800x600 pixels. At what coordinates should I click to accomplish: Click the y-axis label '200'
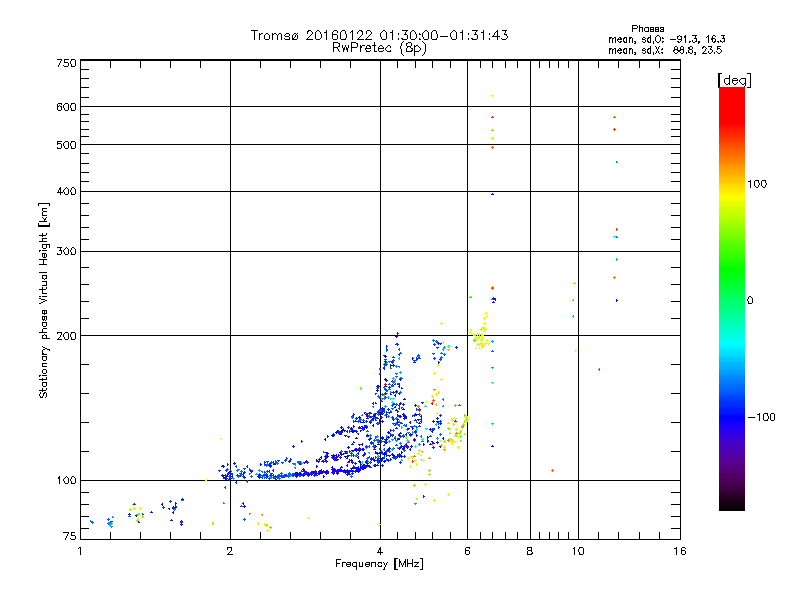(66, 336)
